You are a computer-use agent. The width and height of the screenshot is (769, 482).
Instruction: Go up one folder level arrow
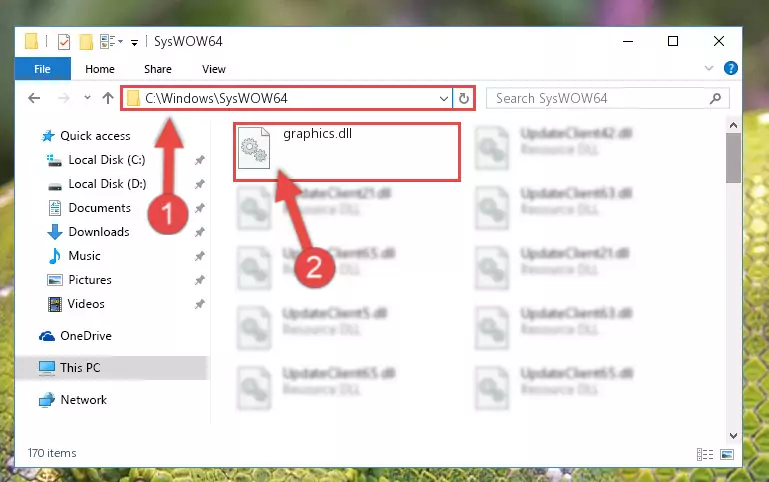pos(108,98)
